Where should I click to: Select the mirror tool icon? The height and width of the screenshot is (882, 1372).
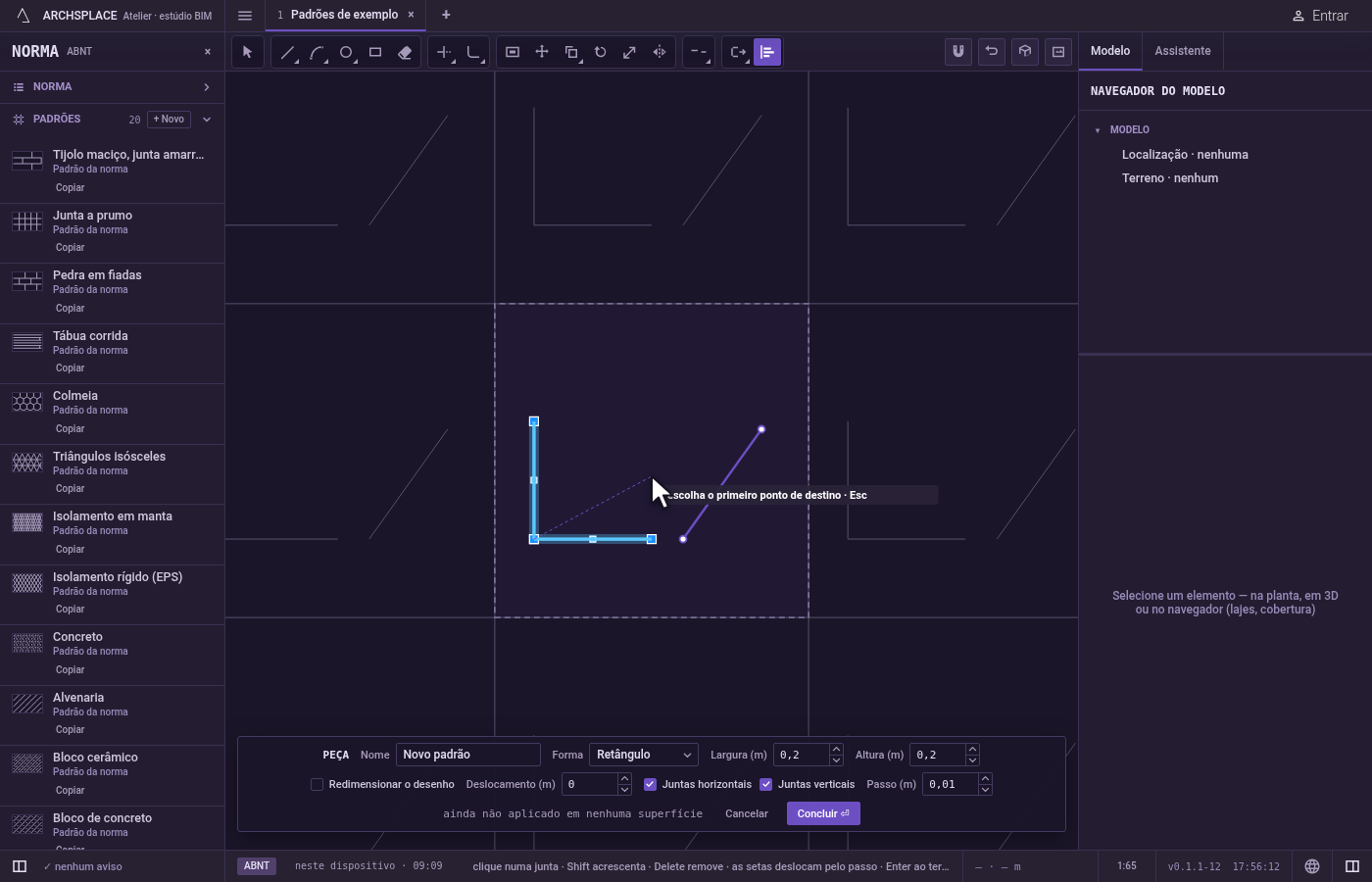(660, 52)
